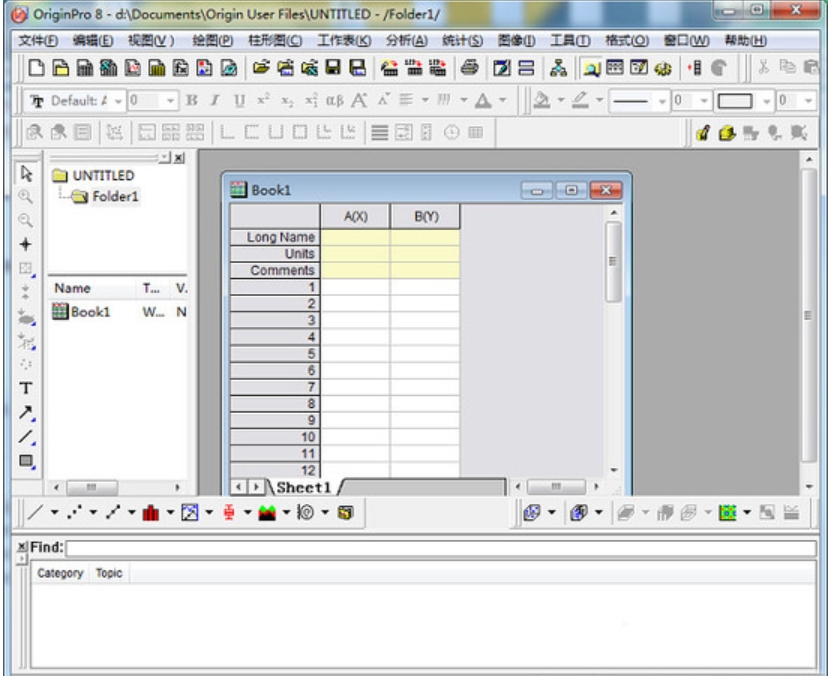Select the Line drawing tool
The width and height of the screenshot is (828, 676).
[x=25, y=436]
